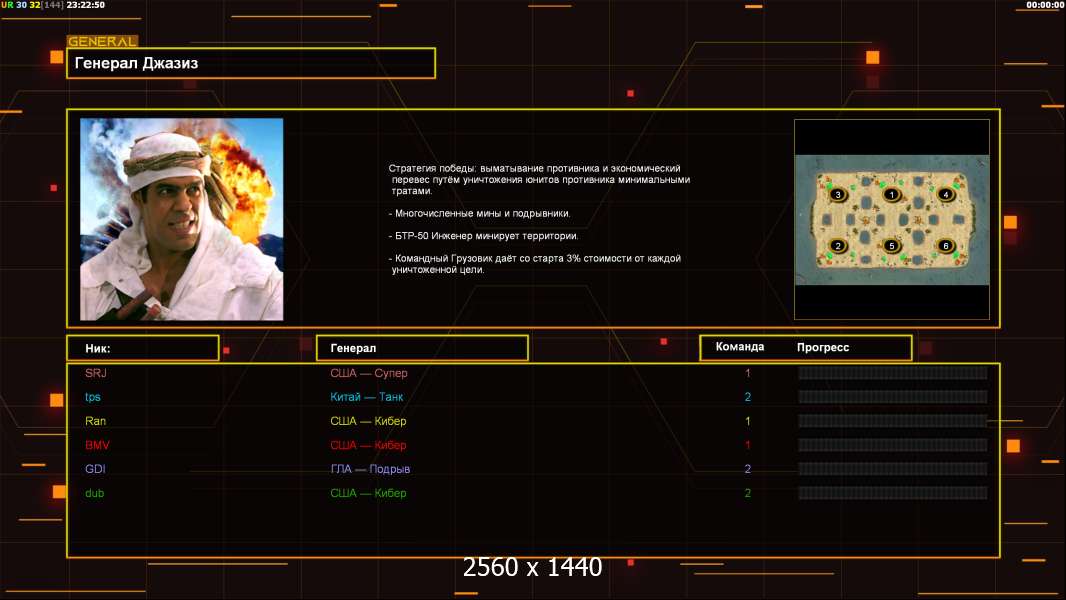Click the Ник: column header
1066x600 pixels.
(143, 348)
